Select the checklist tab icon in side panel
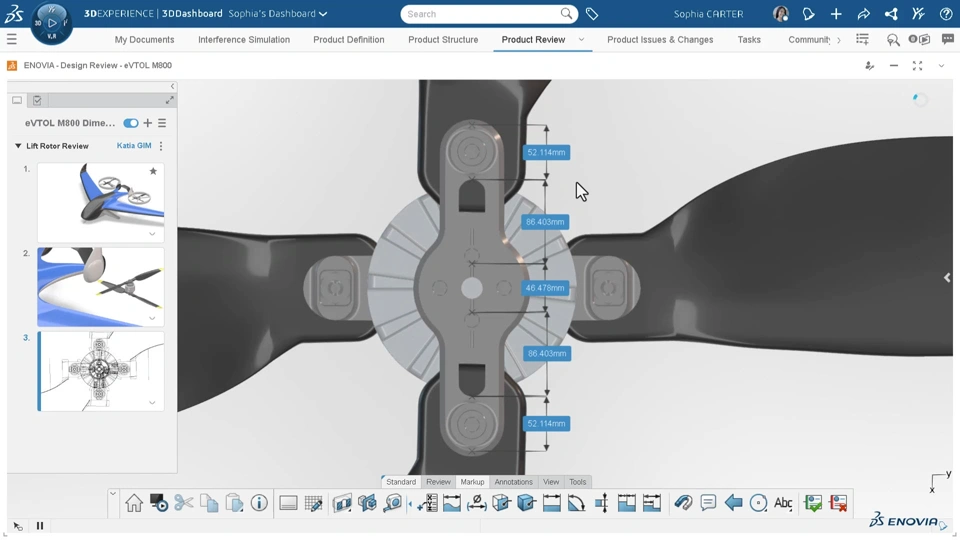 [x=37, y=100]
